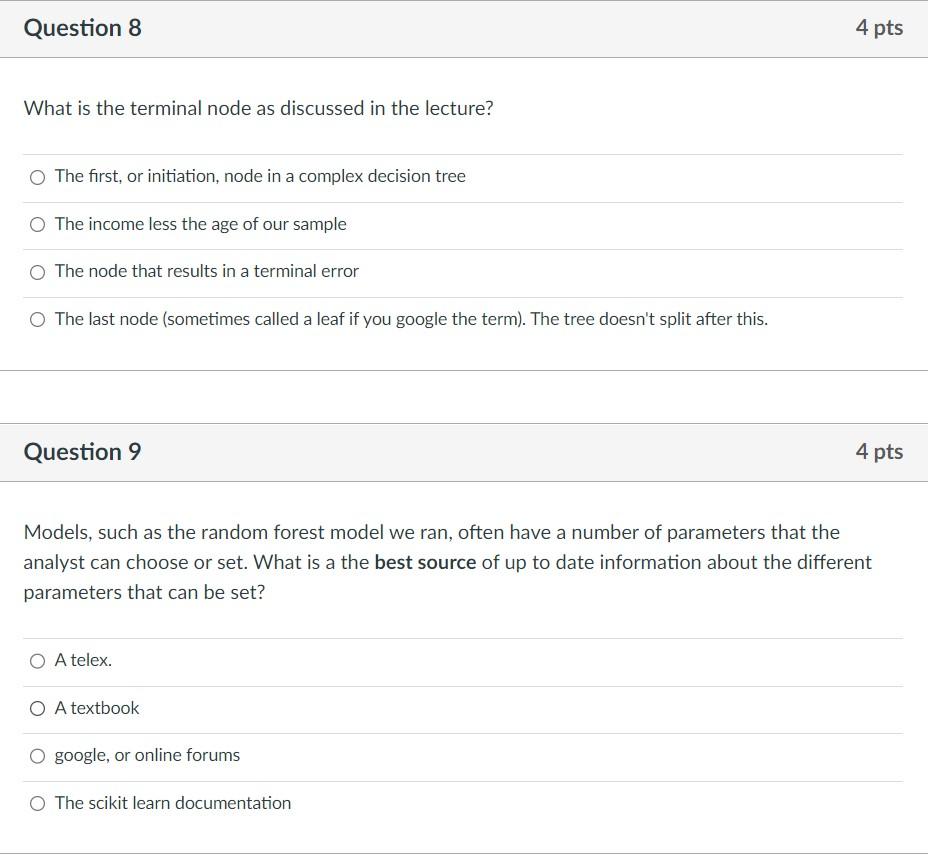Select the answer mentioning 'leaf' for Question 8
Image resolution: width=928 pixels, height=855 pixels.
[x=37, y=319]
